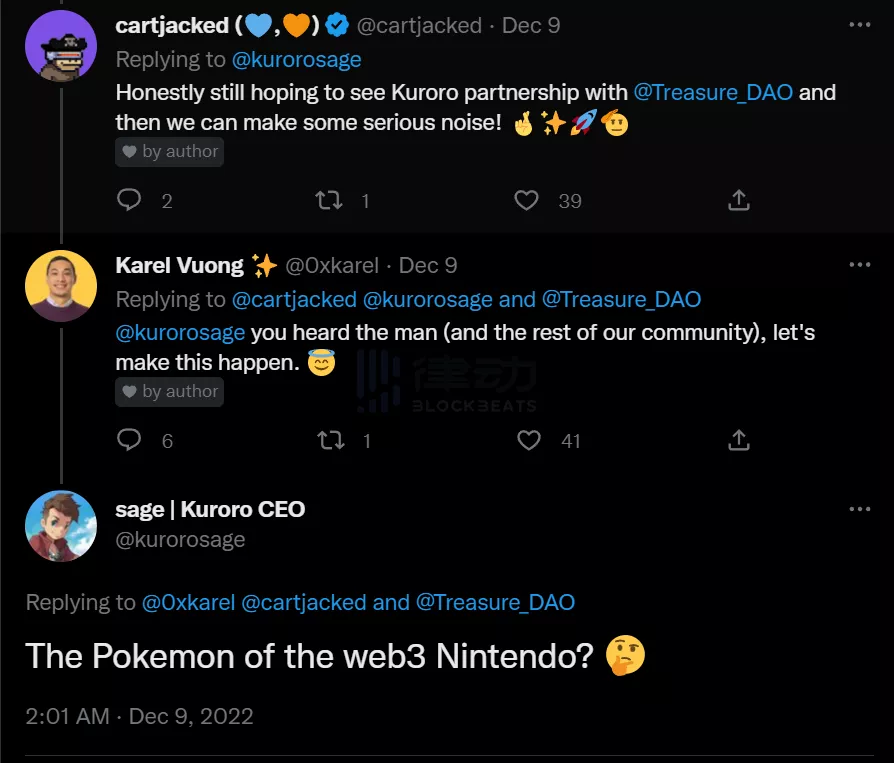Click the Karel Vuong display name
The width and height of the screenshot is (894, 763).
pyautogui.click(x=180, y=265)
